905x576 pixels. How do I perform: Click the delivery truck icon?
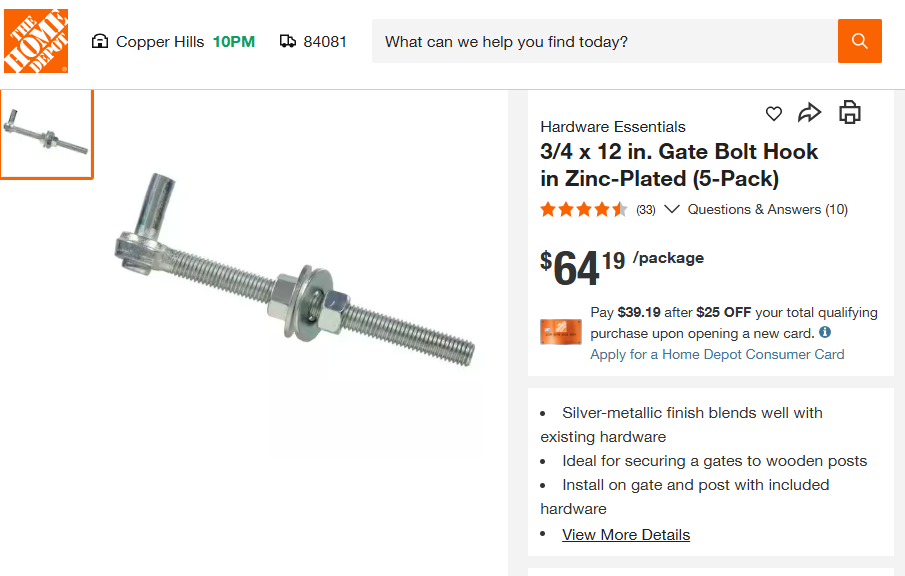288,42
